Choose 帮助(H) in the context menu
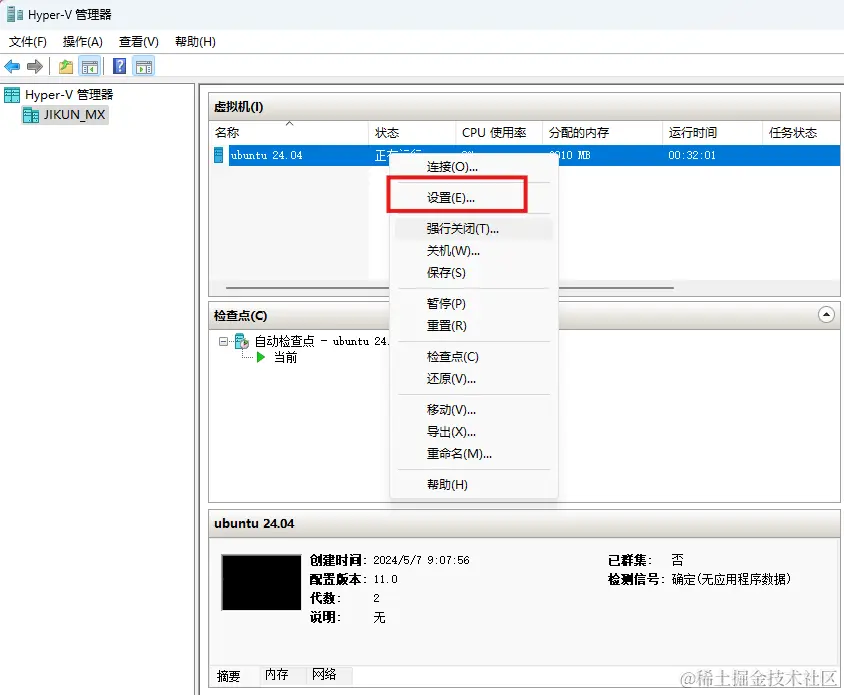The width and height of the screenshot is (844, 695). [474, 485]
